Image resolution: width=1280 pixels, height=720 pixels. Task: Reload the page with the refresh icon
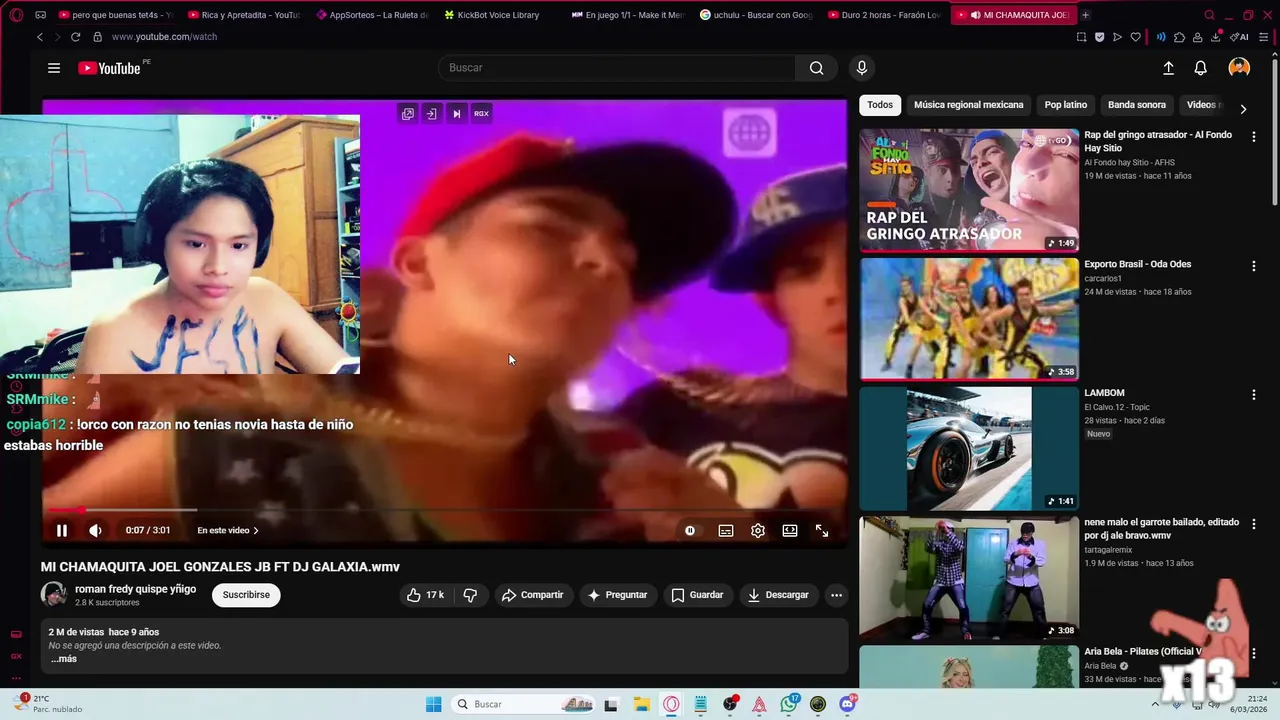[x=75, y=37]
